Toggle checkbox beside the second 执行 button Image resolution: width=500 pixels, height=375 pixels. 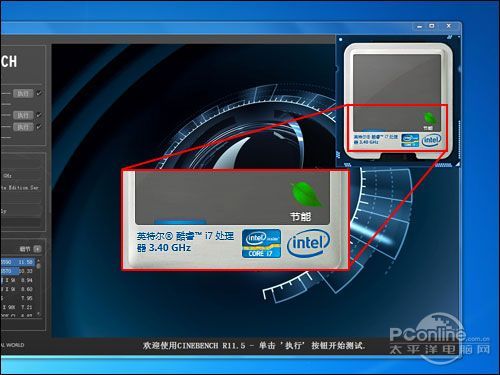point(39,115)
